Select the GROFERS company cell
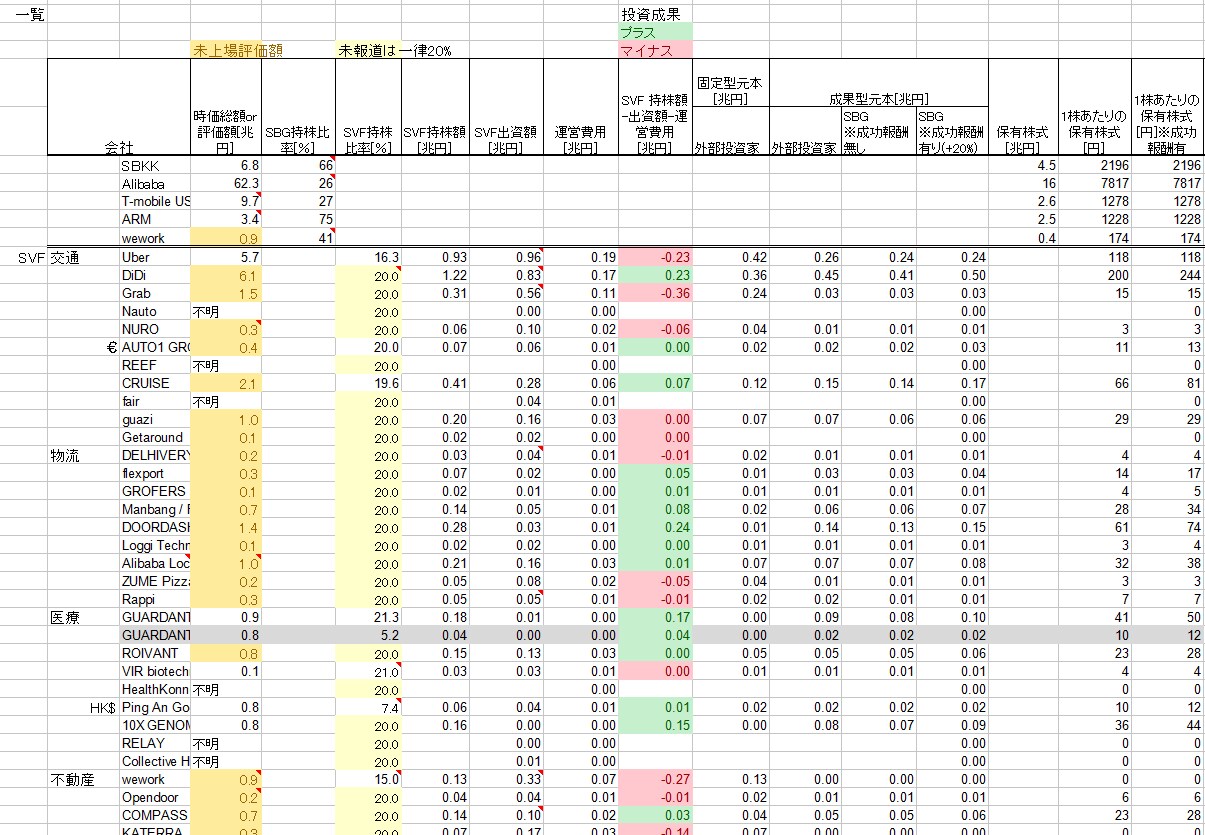The height and width of the screenshot is (835, 1205). [x=155, y=491]
